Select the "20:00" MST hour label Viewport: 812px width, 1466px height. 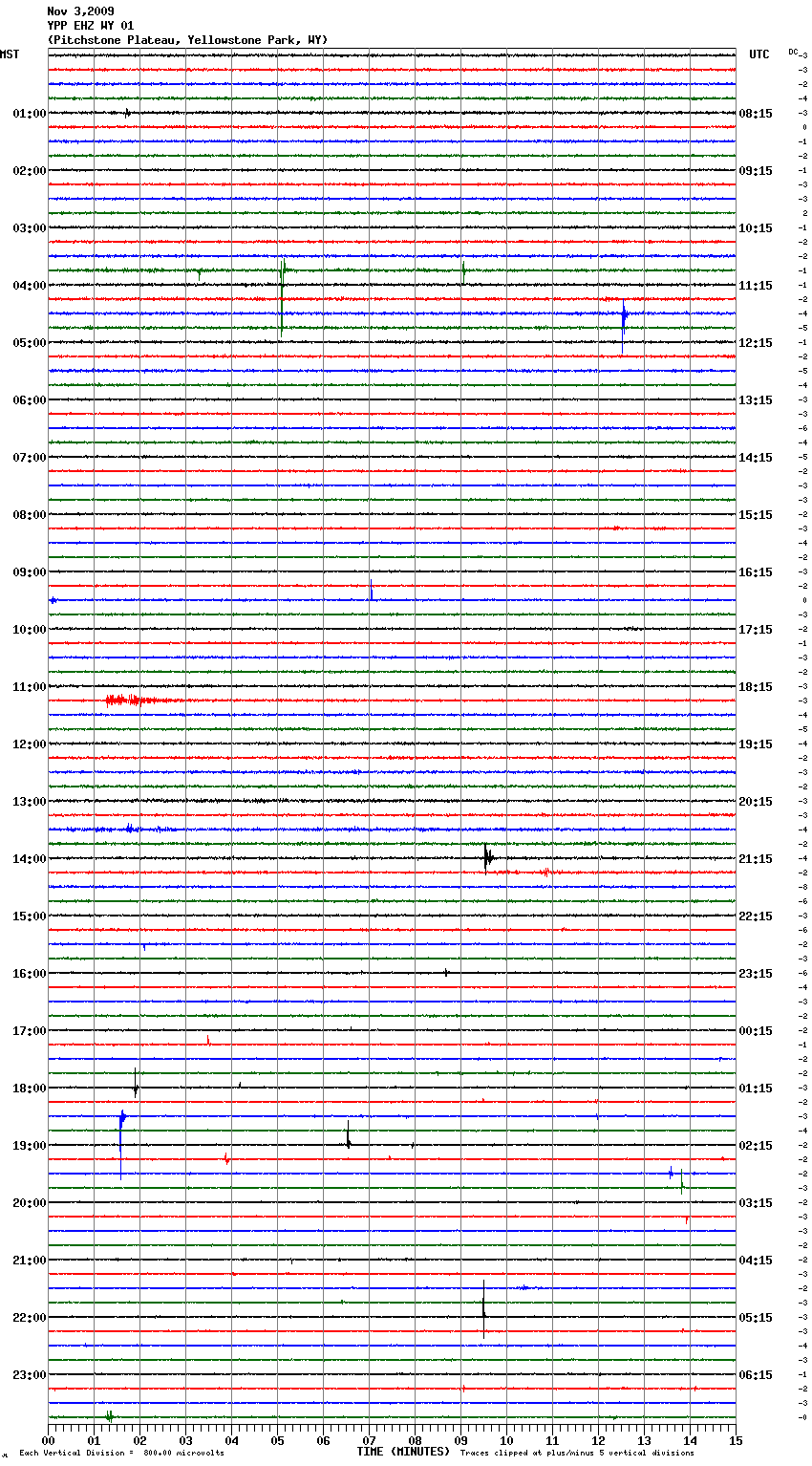click(30, 1203)
